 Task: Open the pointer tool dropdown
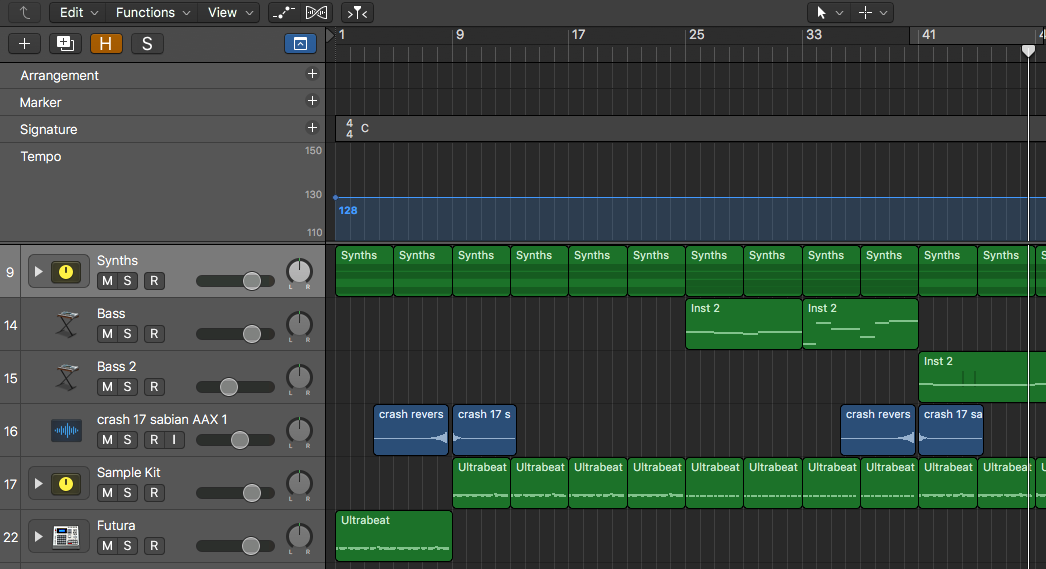(x=828, y=12)
